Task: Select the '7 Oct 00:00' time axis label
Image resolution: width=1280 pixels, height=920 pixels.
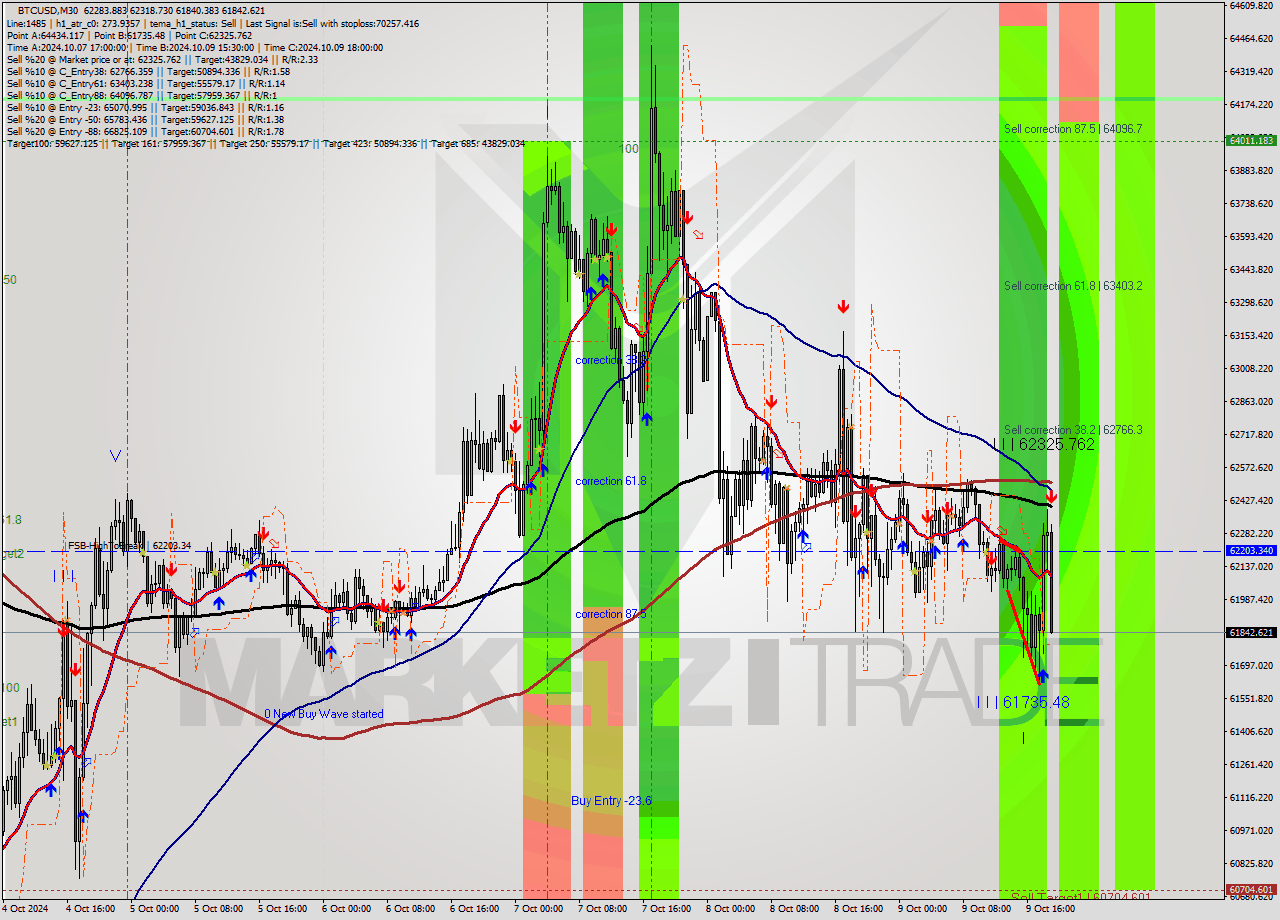Action: tap(537, 909)
